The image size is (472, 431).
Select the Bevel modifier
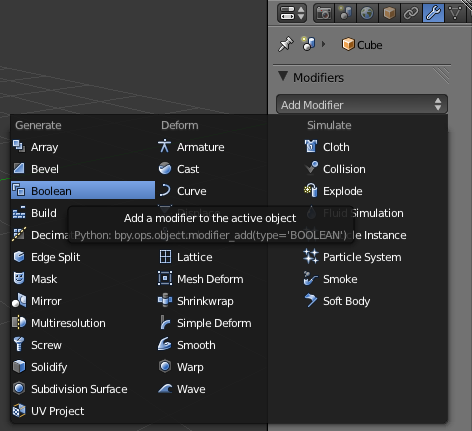pyautogui.click(x=83, y=169)
